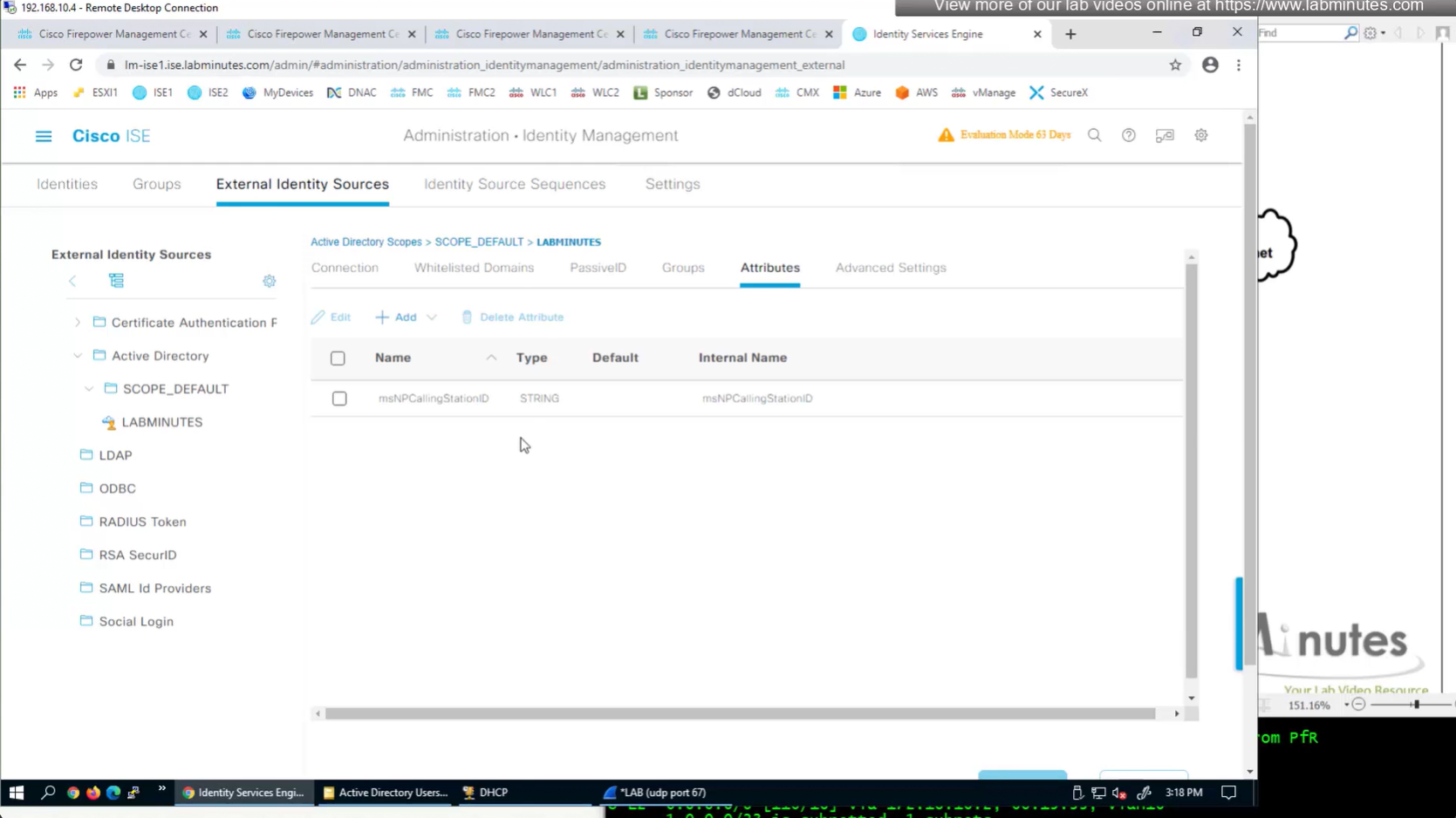This screenshot has width=1456, height=818.
Task: Open the Cisco ISE hamburger menu
Action: pyautogui.click(x=43, y=136)
